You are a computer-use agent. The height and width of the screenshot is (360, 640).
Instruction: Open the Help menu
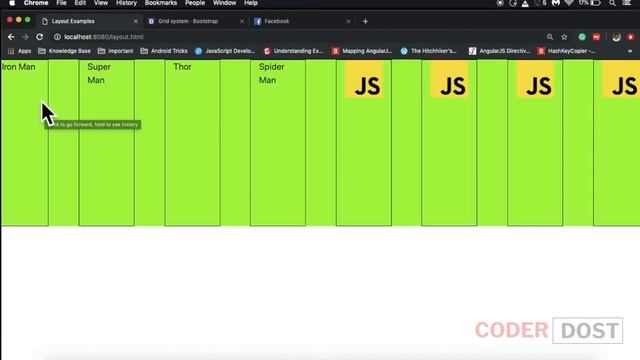point(251,3)
